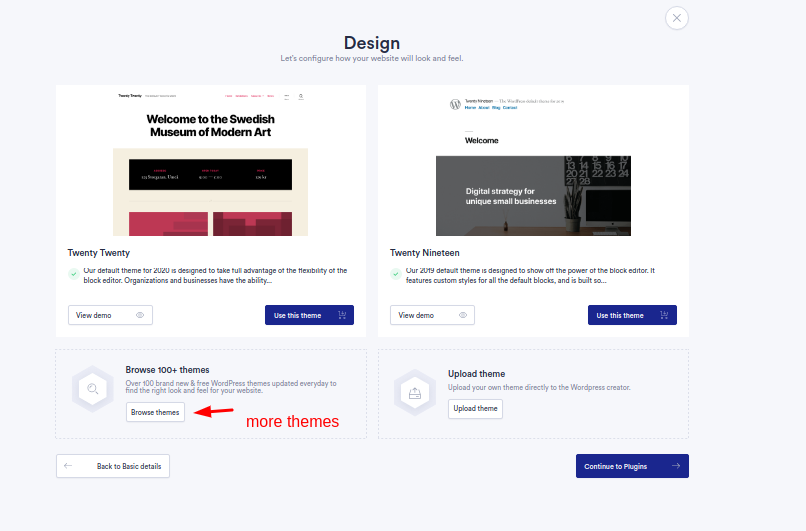Click the green checkmark under Twenty Twenty
Image resolution: width=806 pixels, height=531 pixels.
tap(74, 274)
